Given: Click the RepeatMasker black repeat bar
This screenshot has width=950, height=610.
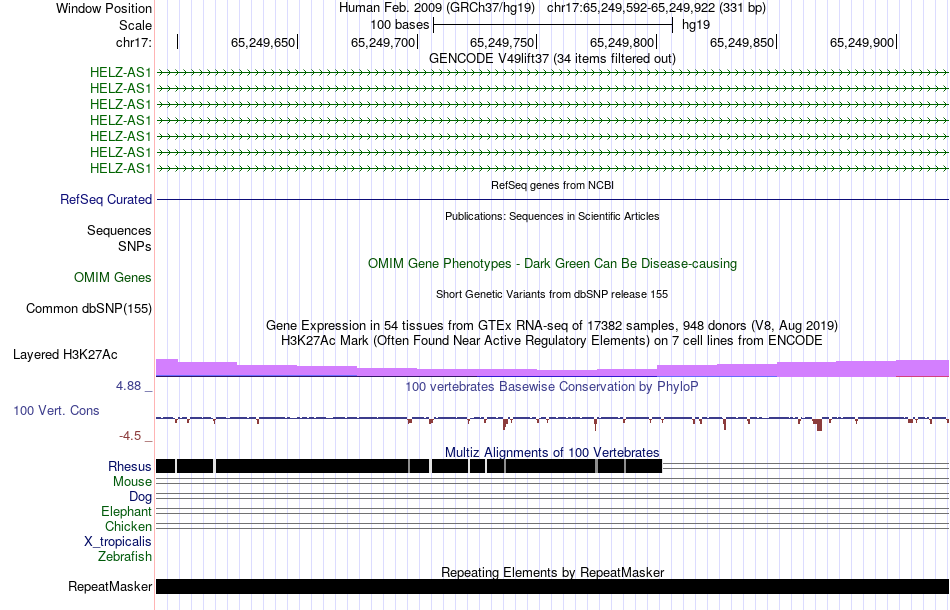Looking at the screenshot, I should (552, 586).
